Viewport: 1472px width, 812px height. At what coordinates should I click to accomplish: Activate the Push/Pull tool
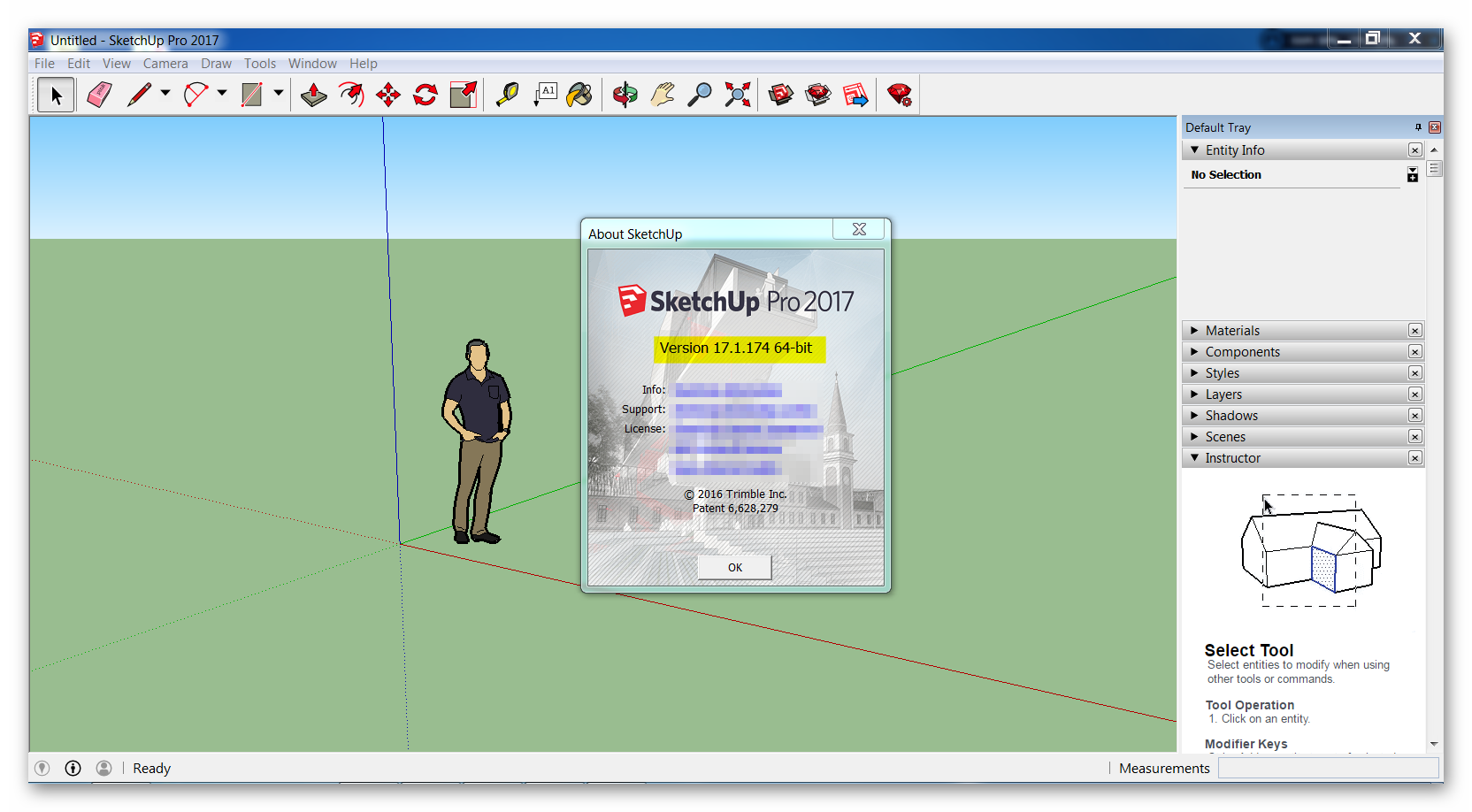313,95
